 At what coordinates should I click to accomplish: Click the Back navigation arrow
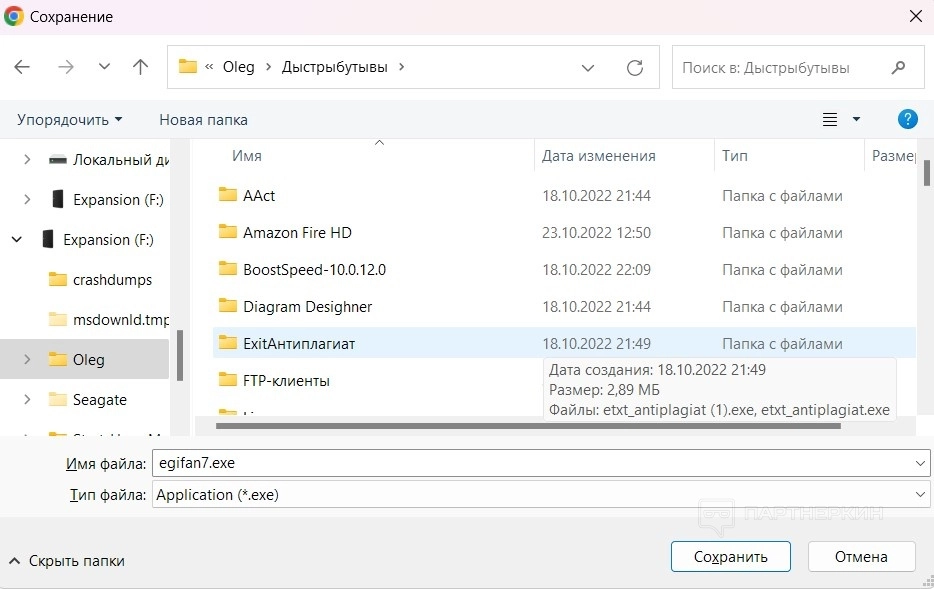pos(22,67)
